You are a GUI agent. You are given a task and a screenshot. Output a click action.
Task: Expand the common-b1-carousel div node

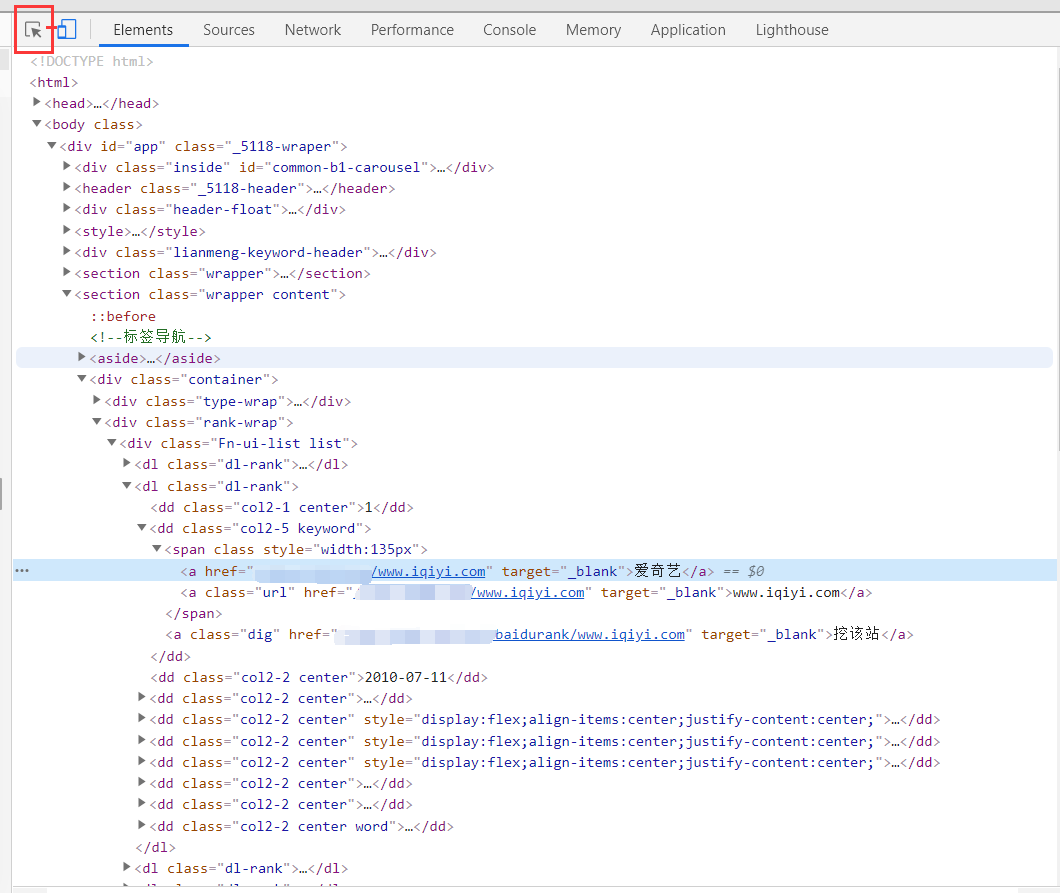point(67,166)
